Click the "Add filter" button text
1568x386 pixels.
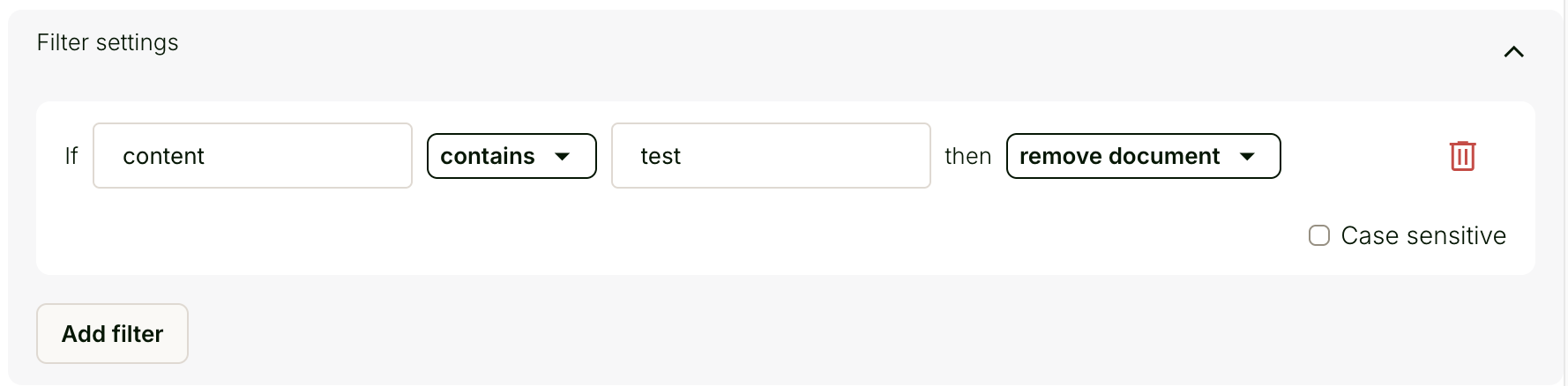point(112,334)
